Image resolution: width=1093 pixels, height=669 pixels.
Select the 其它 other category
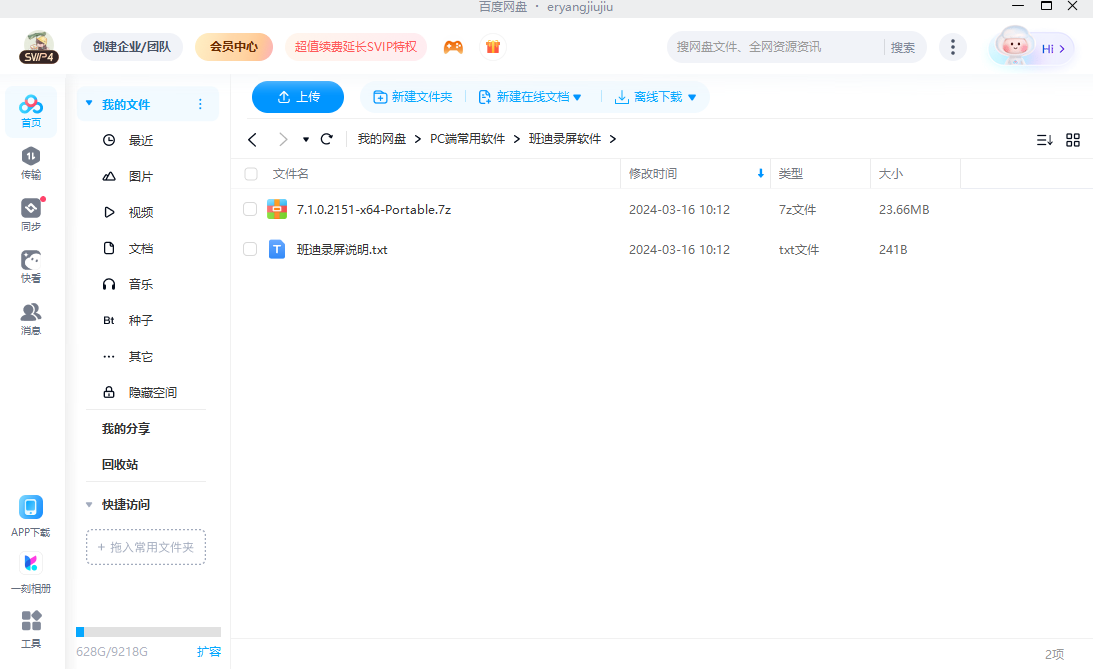[x=141, y=356]
